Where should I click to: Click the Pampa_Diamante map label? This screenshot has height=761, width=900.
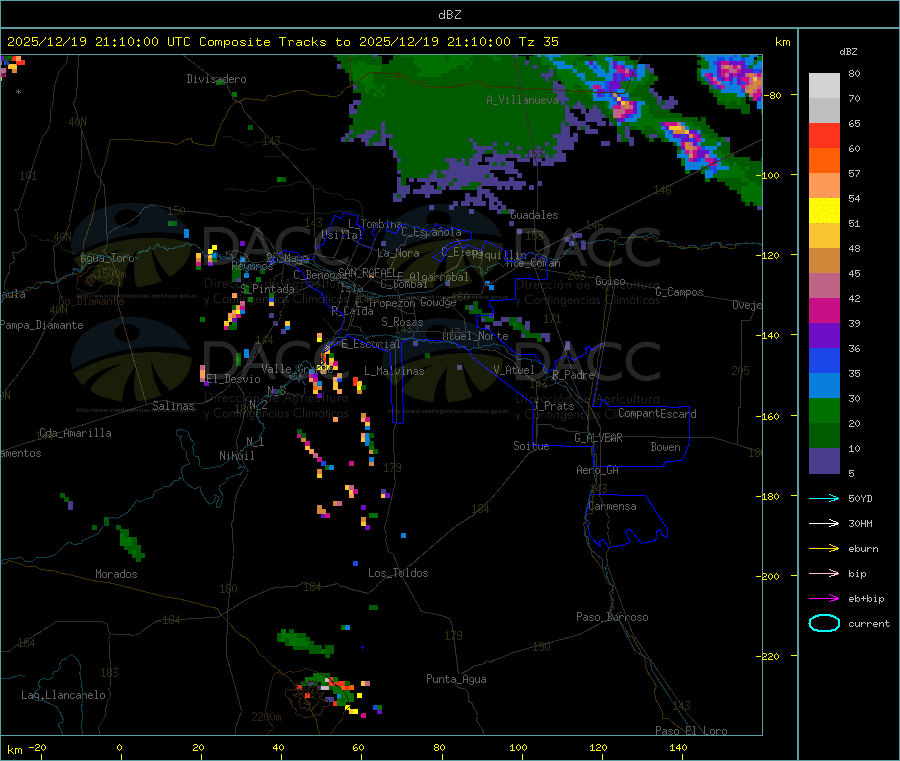click(x=41, y=325)
